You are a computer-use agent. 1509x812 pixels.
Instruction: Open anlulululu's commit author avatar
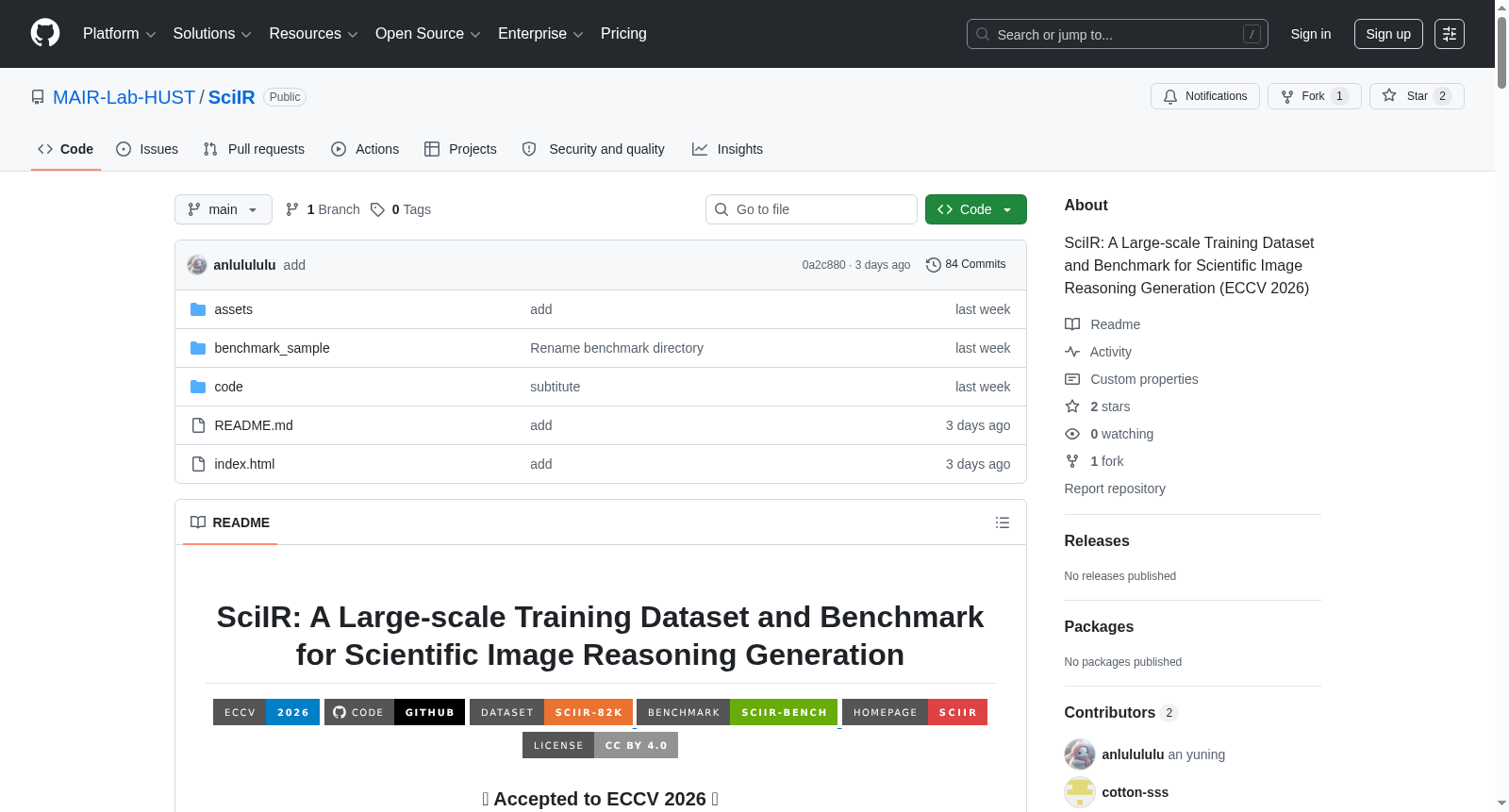point(197,265)
